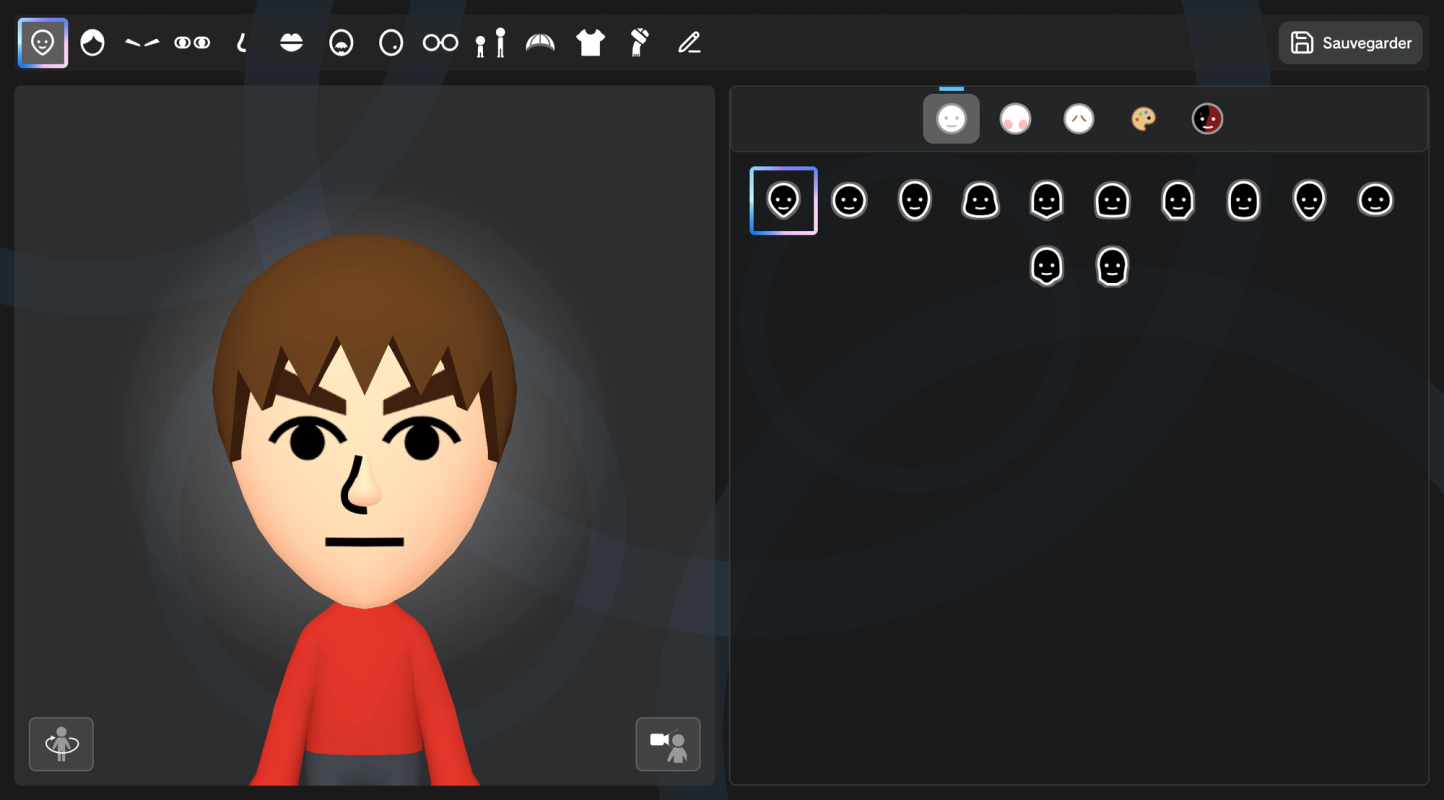The width and height of the screenshot is (1444, 800).
Task: Choose the ninth face shape in top row
Action: [x=1309, y=201]
